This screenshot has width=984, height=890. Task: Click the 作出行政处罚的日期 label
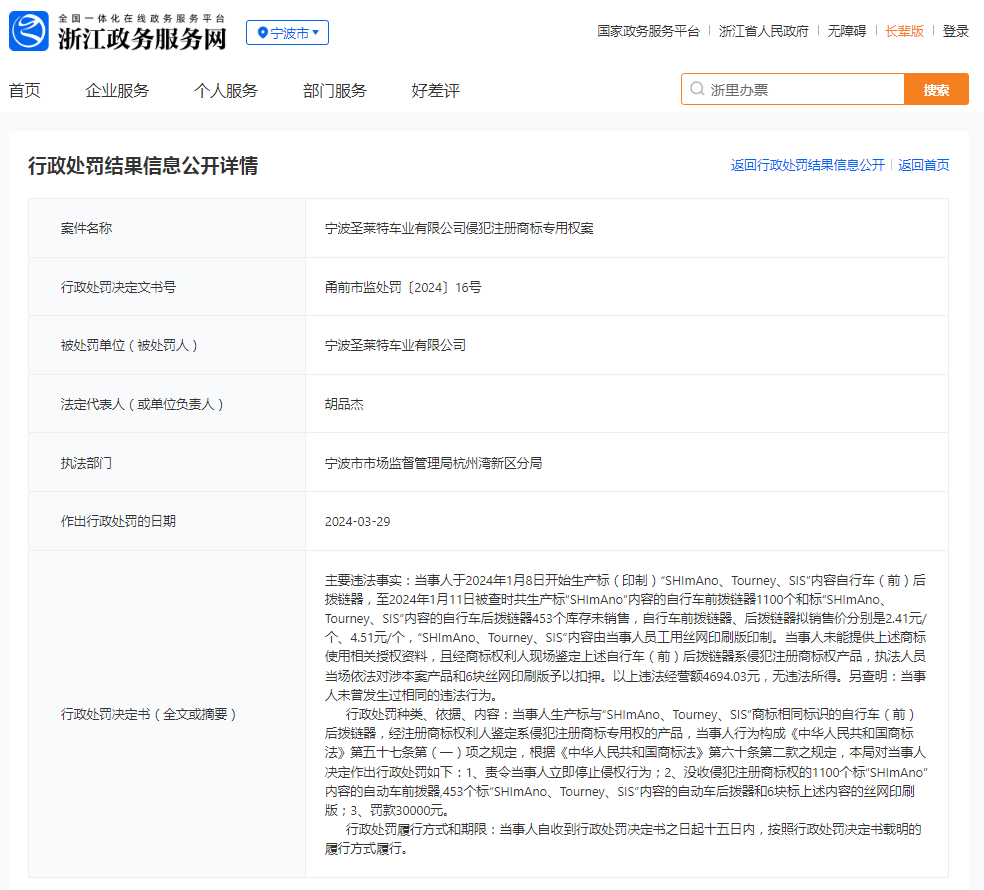click(x=118, y=521)
